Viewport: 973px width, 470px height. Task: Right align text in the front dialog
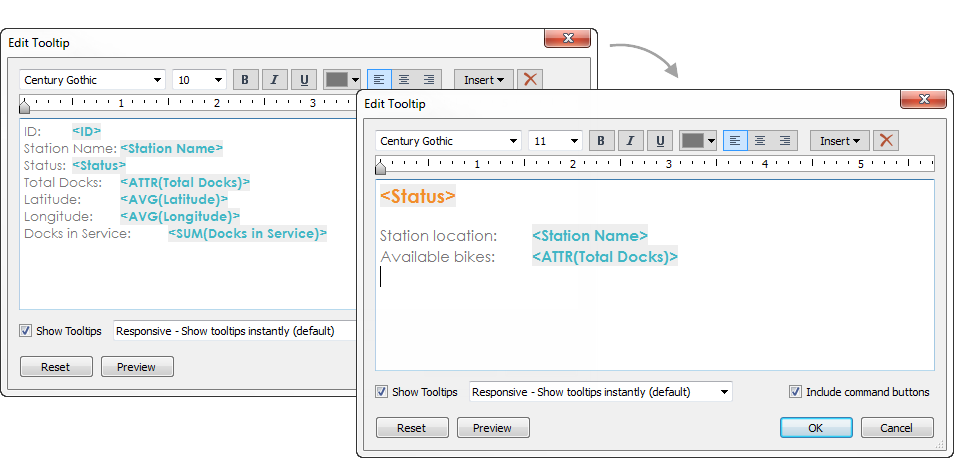(785, 141)
